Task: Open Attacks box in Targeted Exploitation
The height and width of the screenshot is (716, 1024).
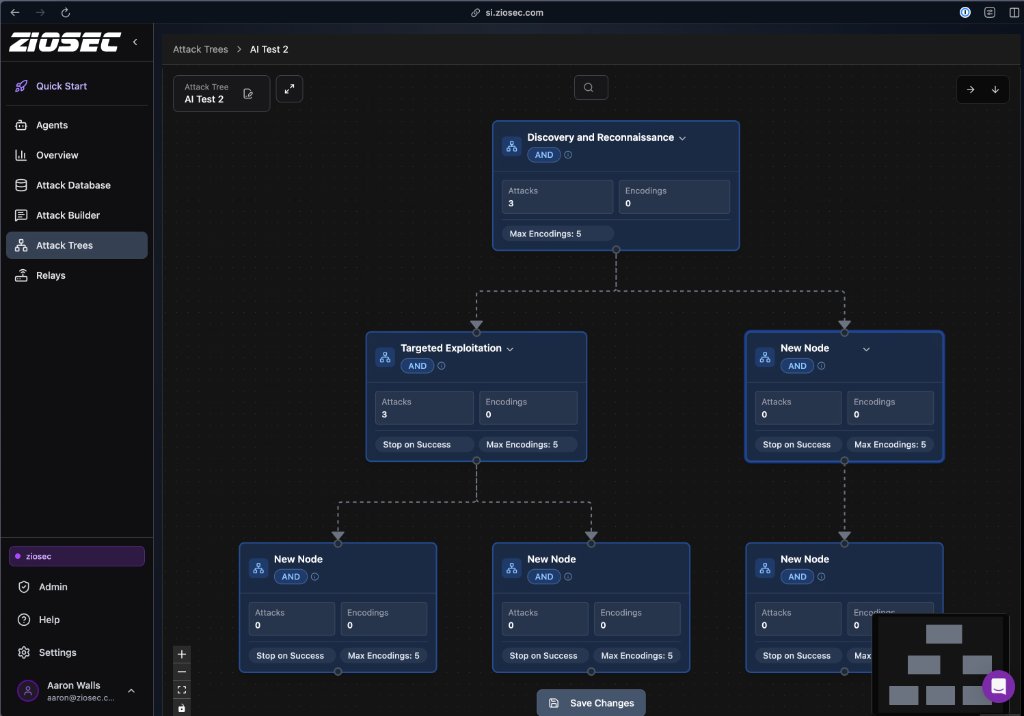Action: (424, 408)
